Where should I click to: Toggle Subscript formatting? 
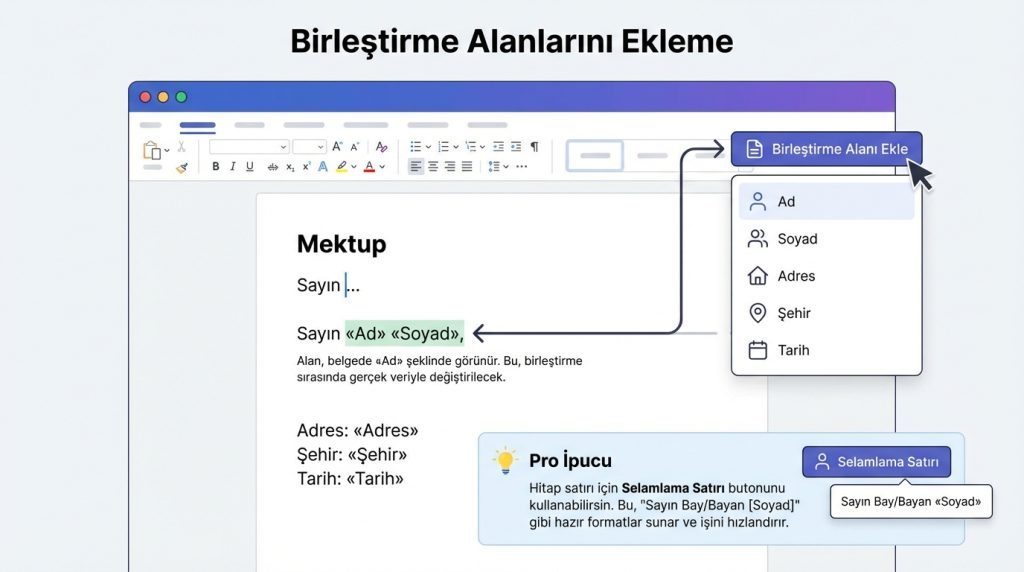[x=290, y=167]
